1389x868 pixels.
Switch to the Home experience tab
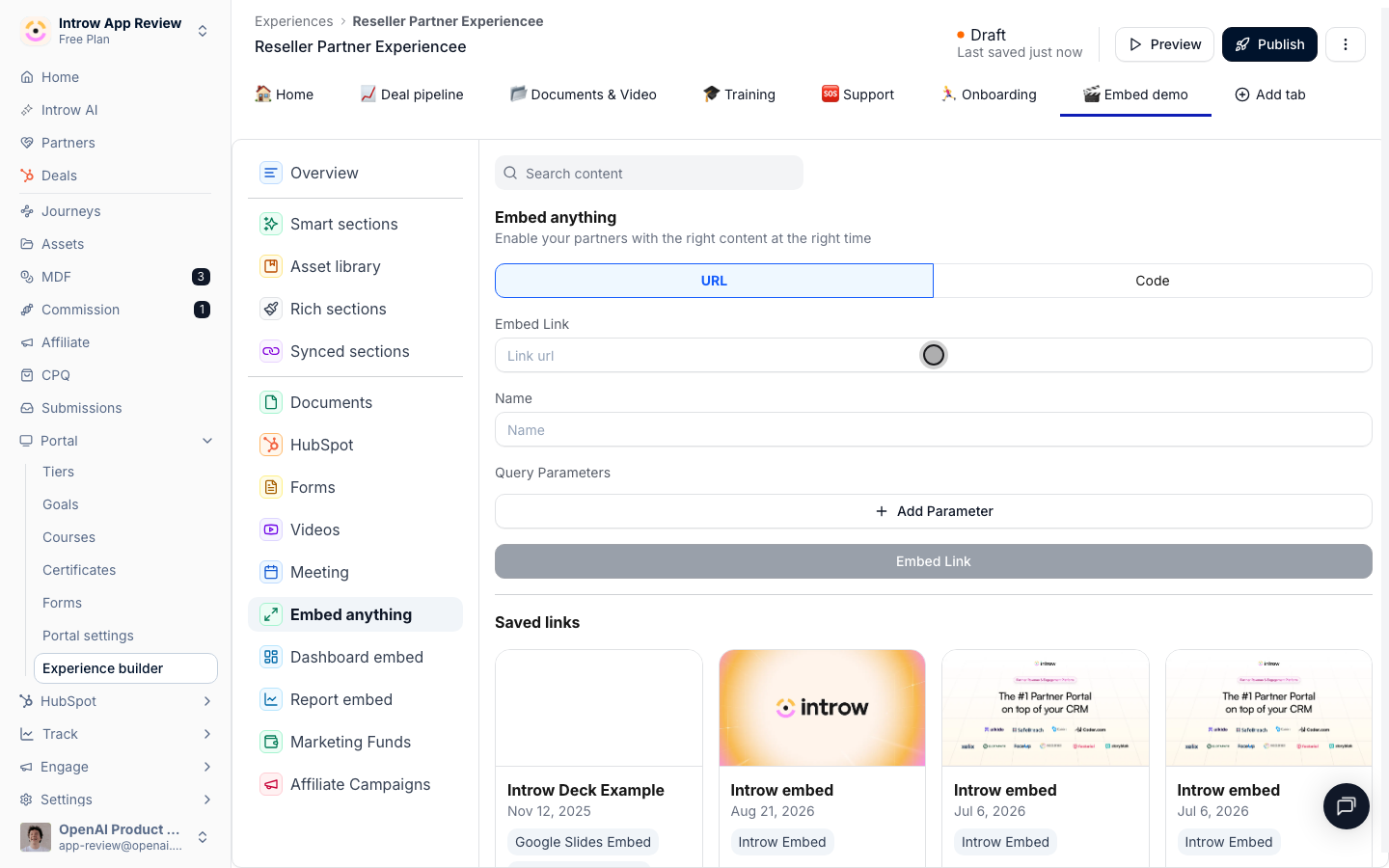pyautogui.click(x=285, y=95)
